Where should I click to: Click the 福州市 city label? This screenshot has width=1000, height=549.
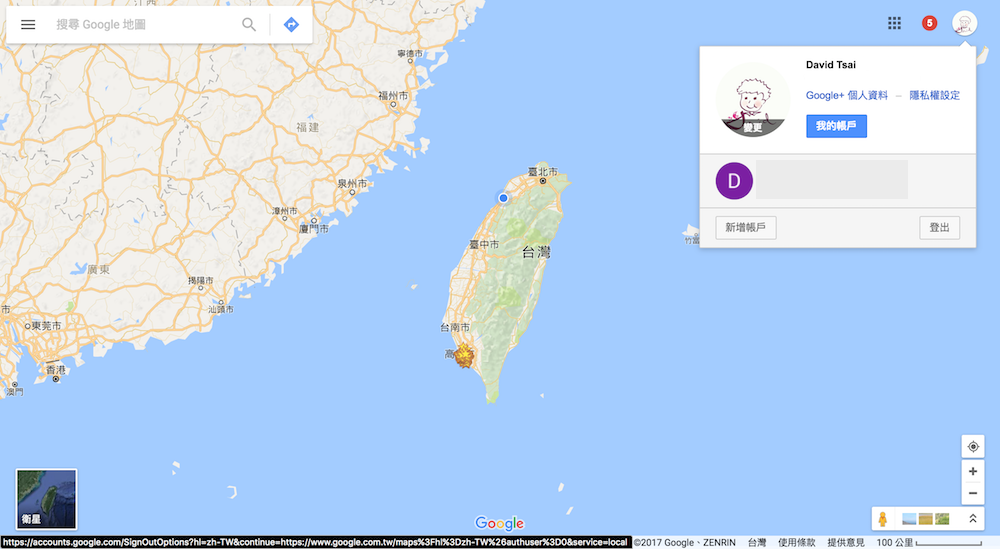(393, 96)
